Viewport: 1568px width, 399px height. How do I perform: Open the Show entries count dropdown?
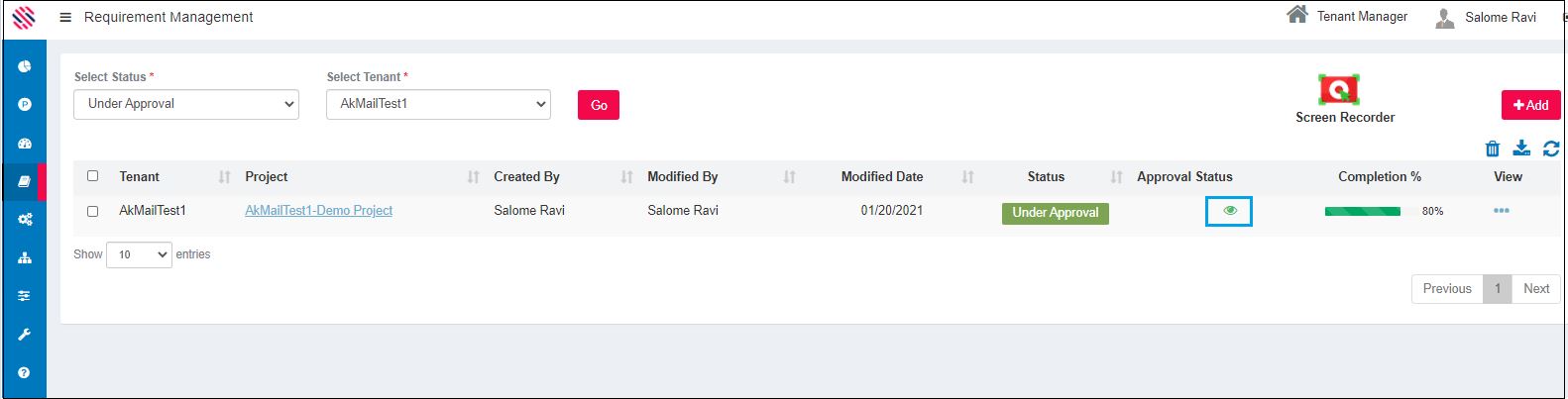tap(139, 254)
